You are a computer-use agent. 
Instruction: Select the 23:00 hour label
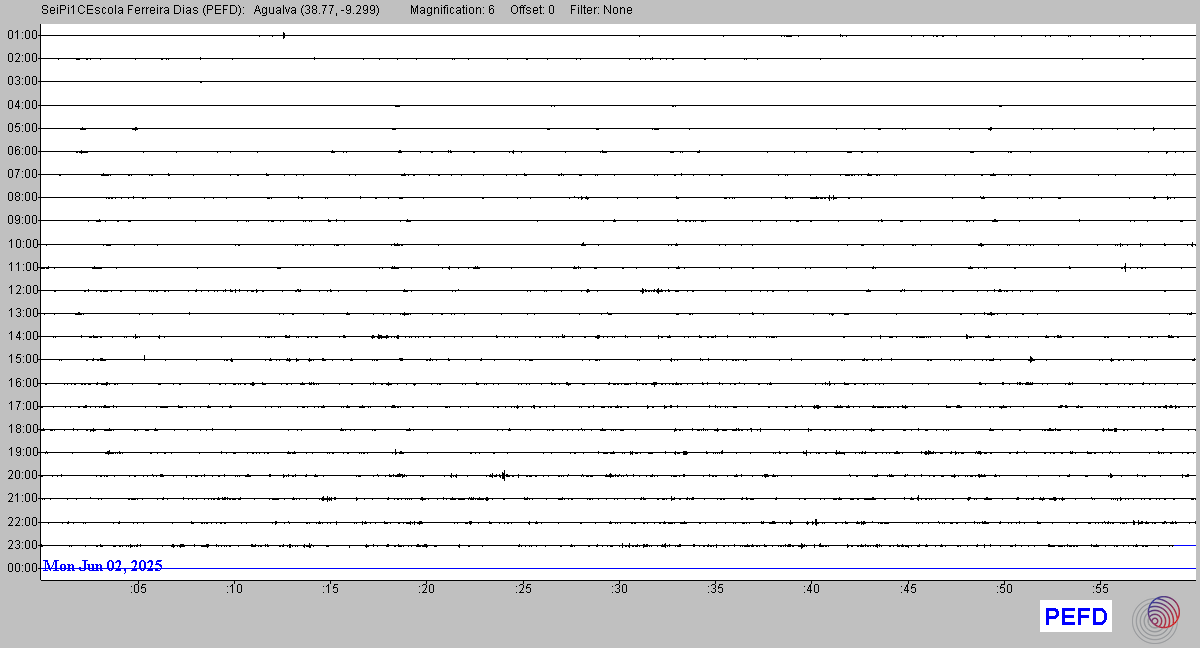point(22,545)
